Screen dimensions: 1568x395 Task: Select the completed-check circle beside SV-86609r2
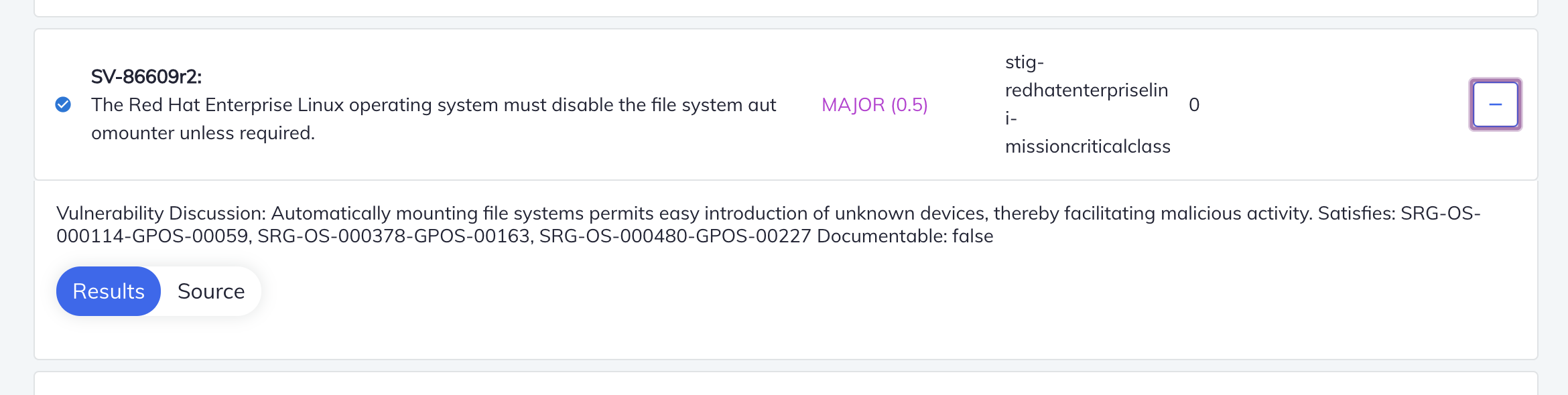[x=62, y=104]
